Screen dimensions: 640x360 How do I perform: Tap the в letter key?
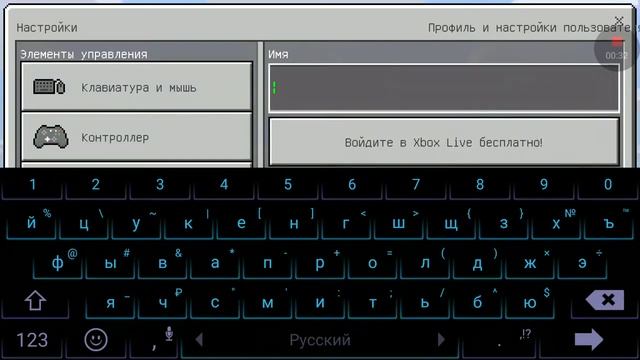click(162, 263)
